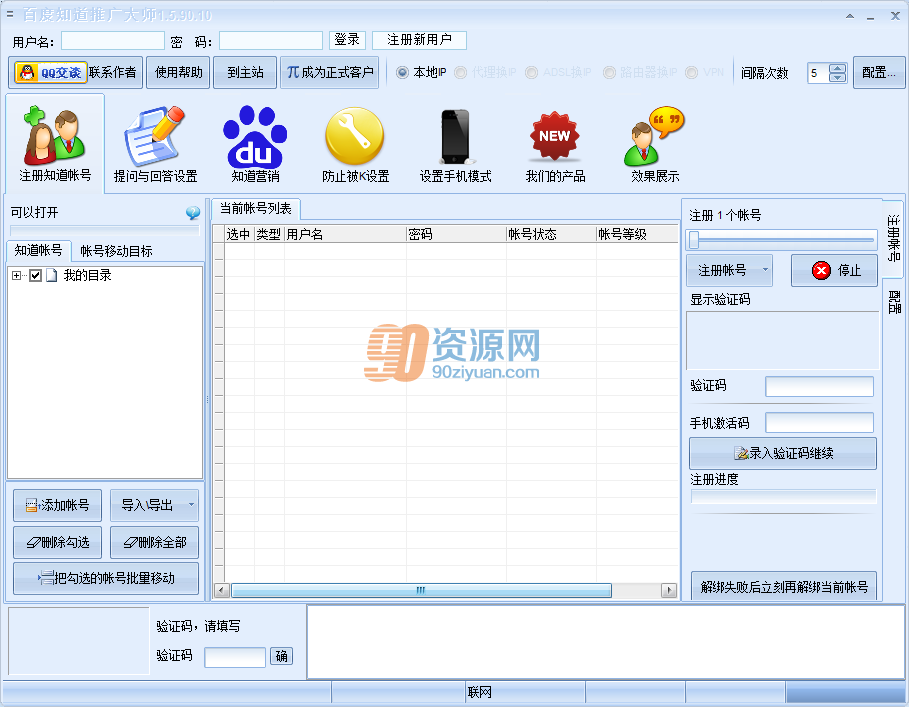Switch to 知道帐号 tab
Image resolution: width=909 pixels, height=707 pixels.
[38, 250]
